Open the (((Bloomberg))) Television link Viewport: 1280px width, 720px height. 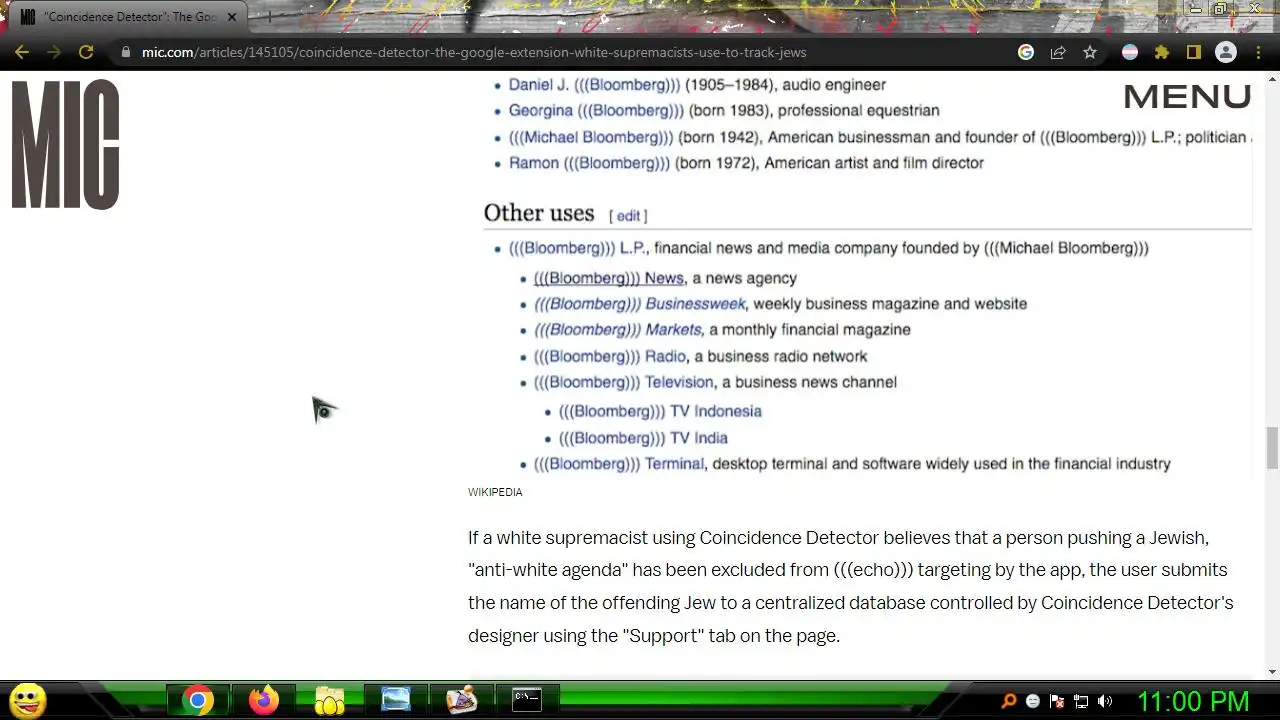click(x=623, y=383)
